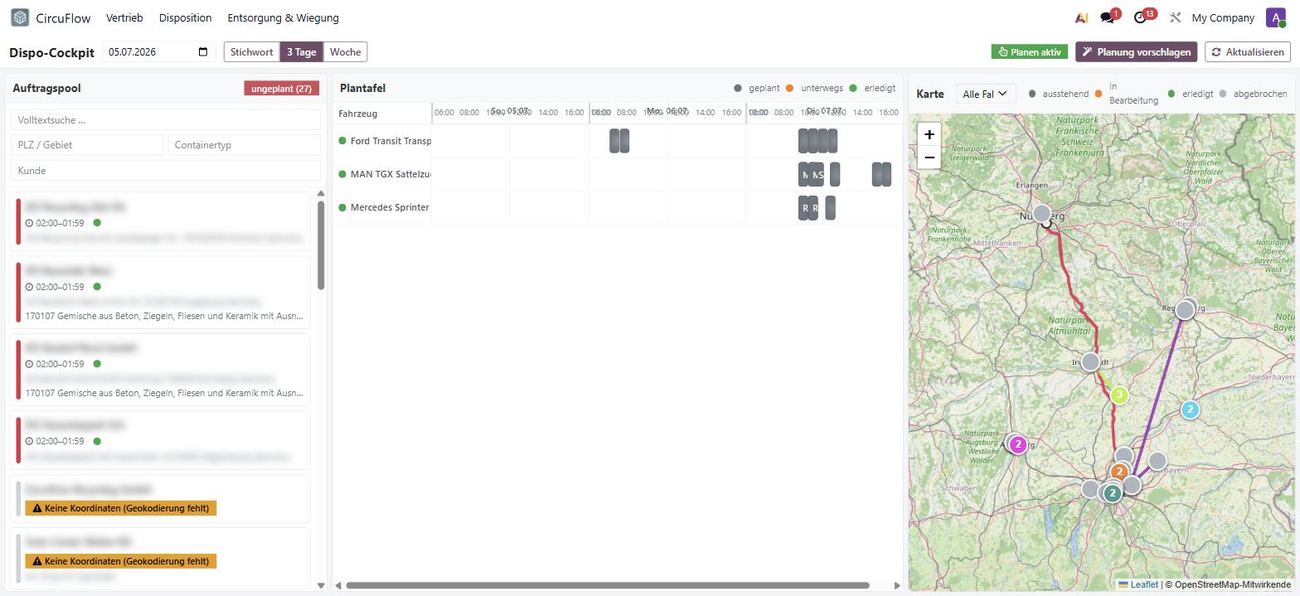Focus the Volltextsuche search field
Screen dimensions: 1300x596
click(x=166, y=120)
